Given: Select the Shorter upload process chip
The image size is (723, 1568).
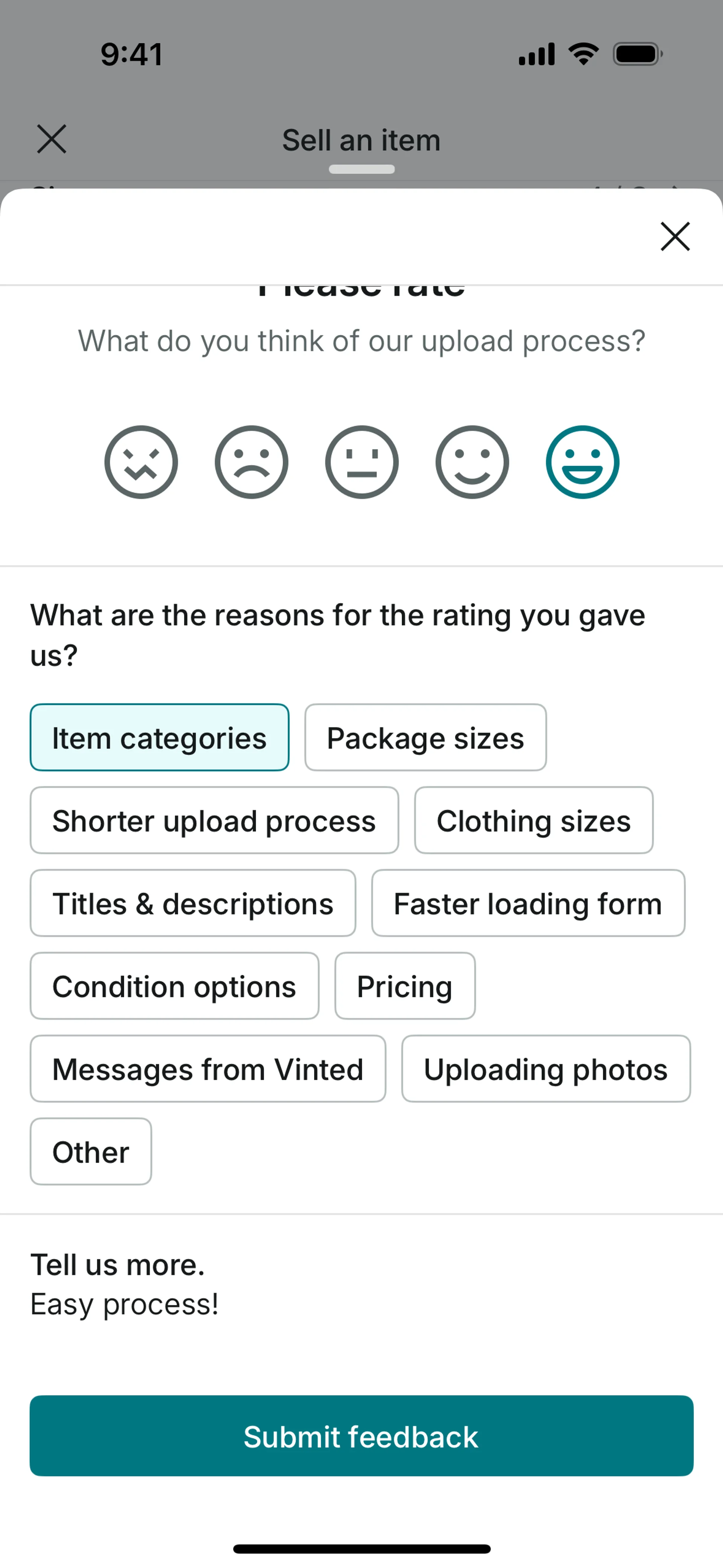Looking at the screenshot, I should coord(214,821).
